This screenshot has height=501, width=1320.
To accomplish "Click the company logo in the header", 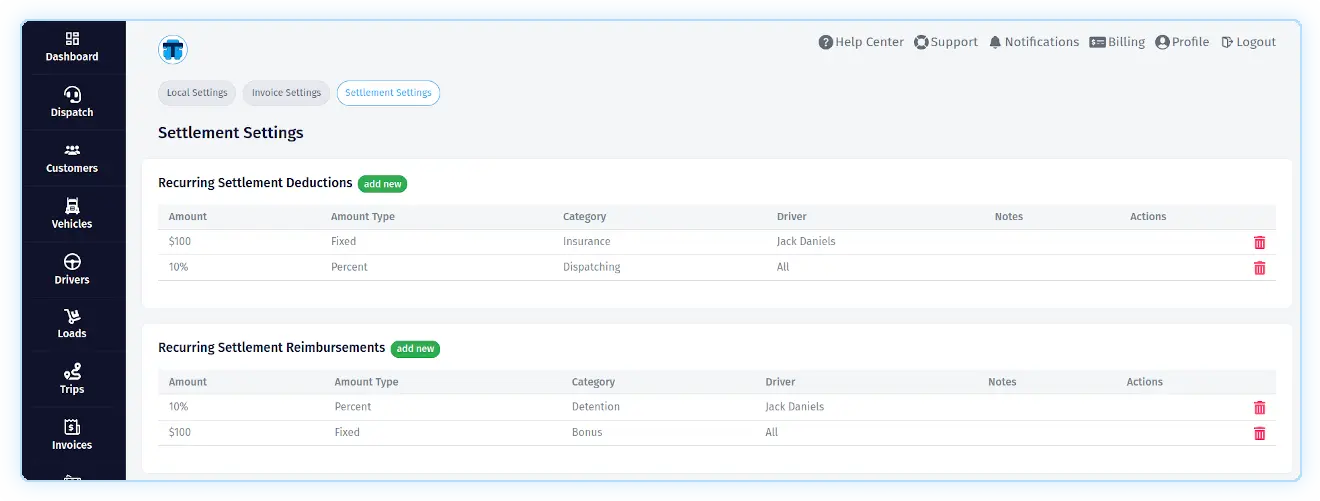I will (x=173, y=49).
